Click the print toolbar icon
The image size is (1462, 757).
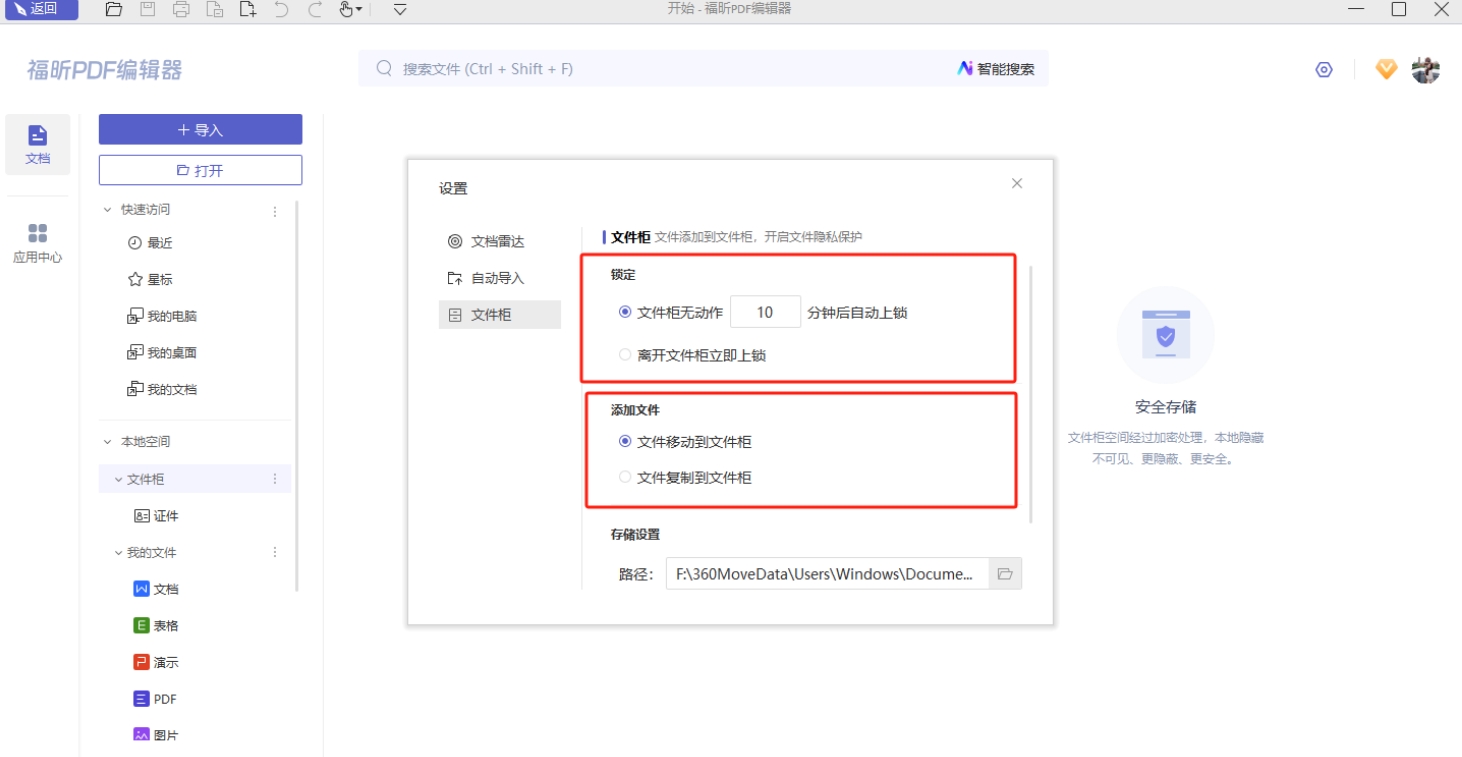point(181,10)
